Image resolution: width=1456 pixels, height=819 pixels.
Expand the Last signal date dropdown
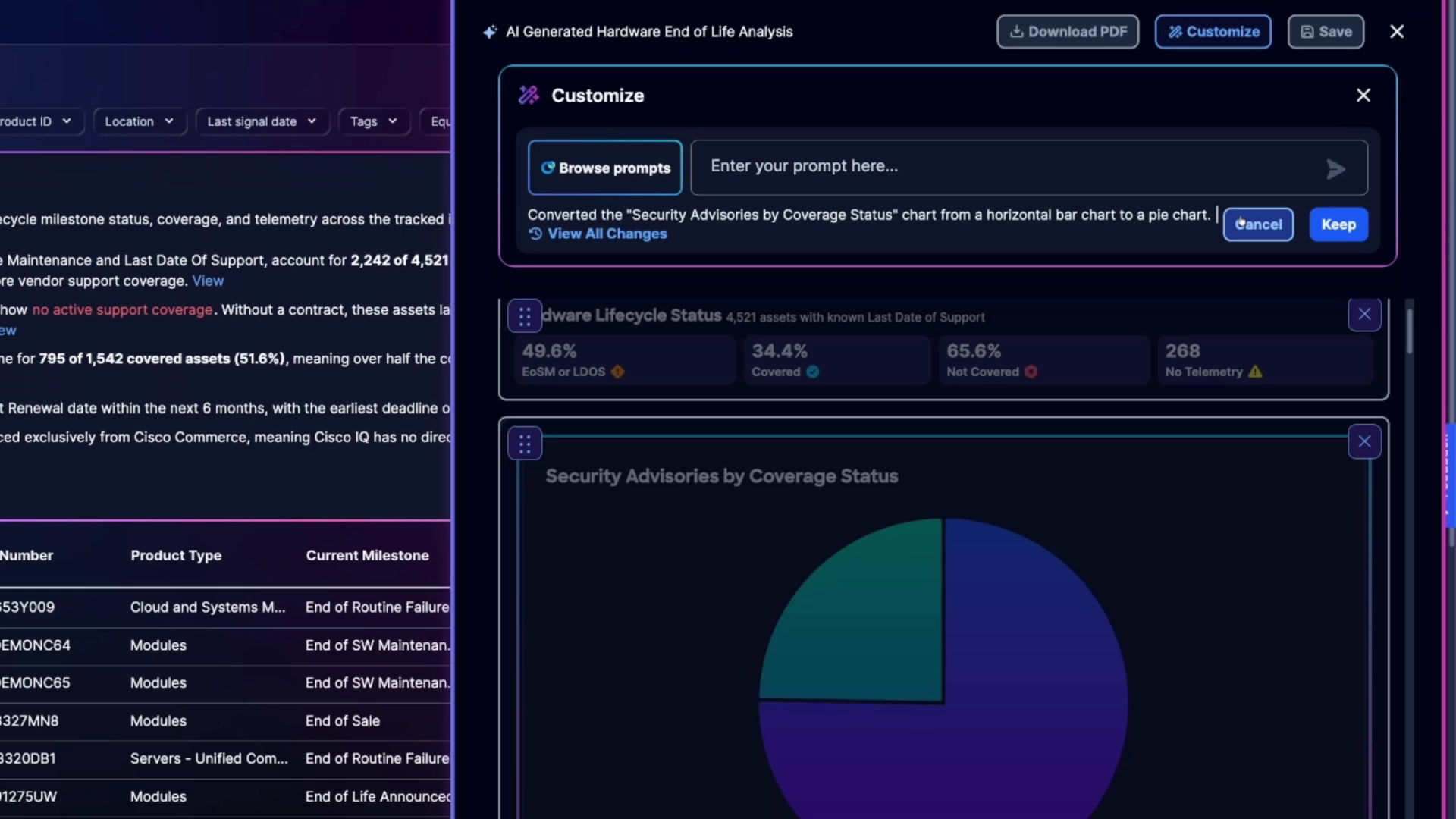(262, 121)
